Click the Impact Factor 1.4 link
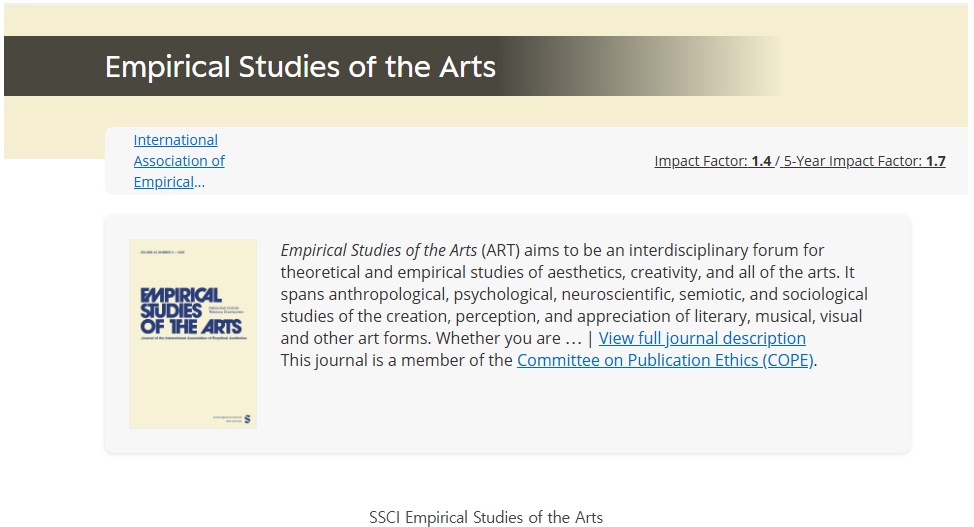Image resolution: width=974 pixels, height=527 pixels. click(713, 161)
